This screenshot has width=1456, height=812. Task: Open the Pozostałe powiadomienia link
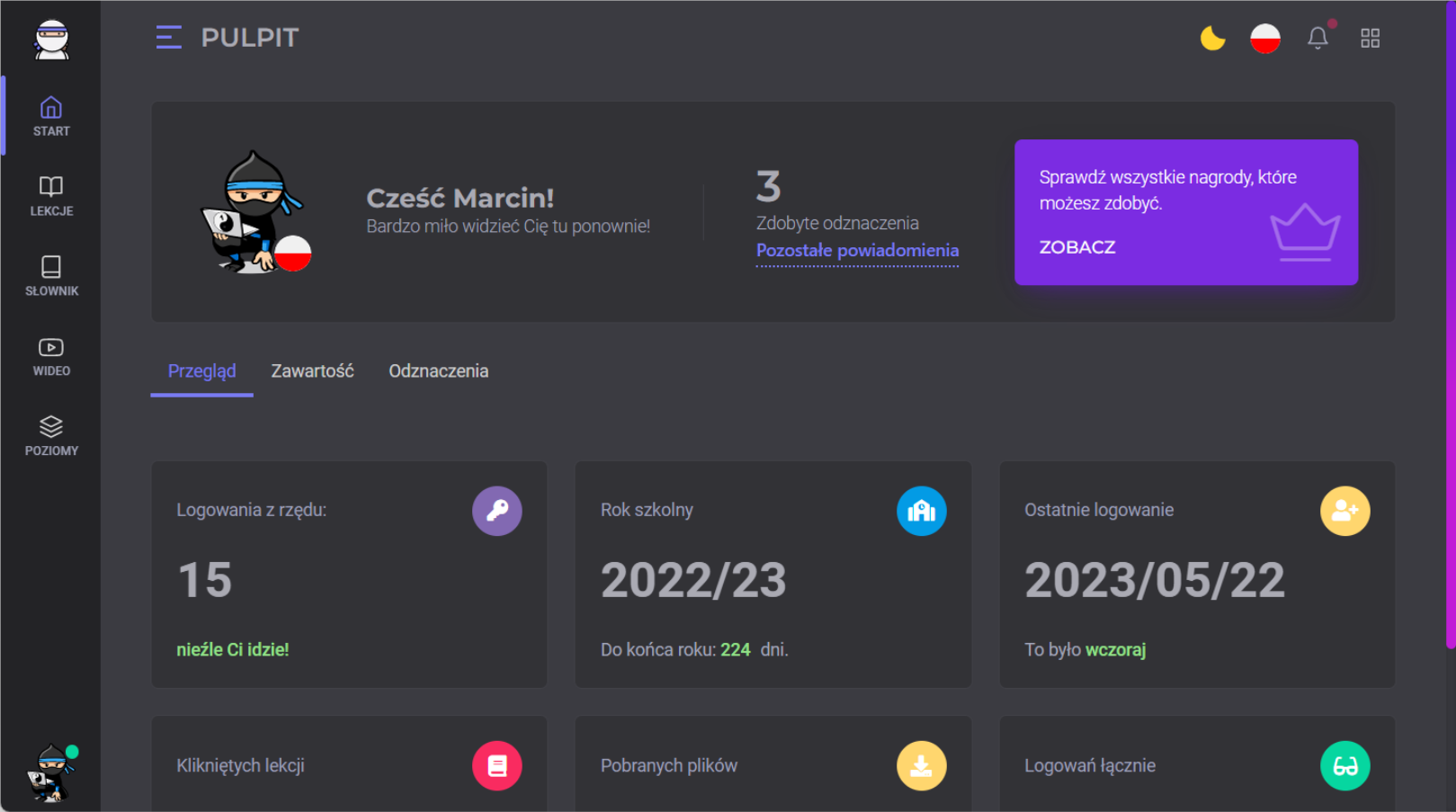point(857,251)
